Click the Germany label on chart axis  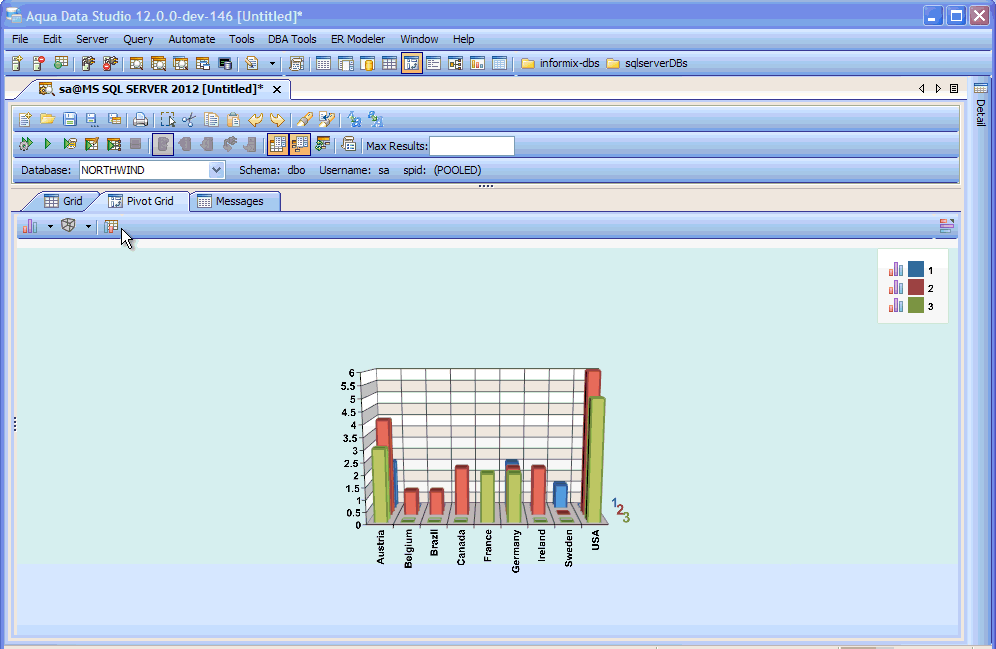tap(515, 551)
